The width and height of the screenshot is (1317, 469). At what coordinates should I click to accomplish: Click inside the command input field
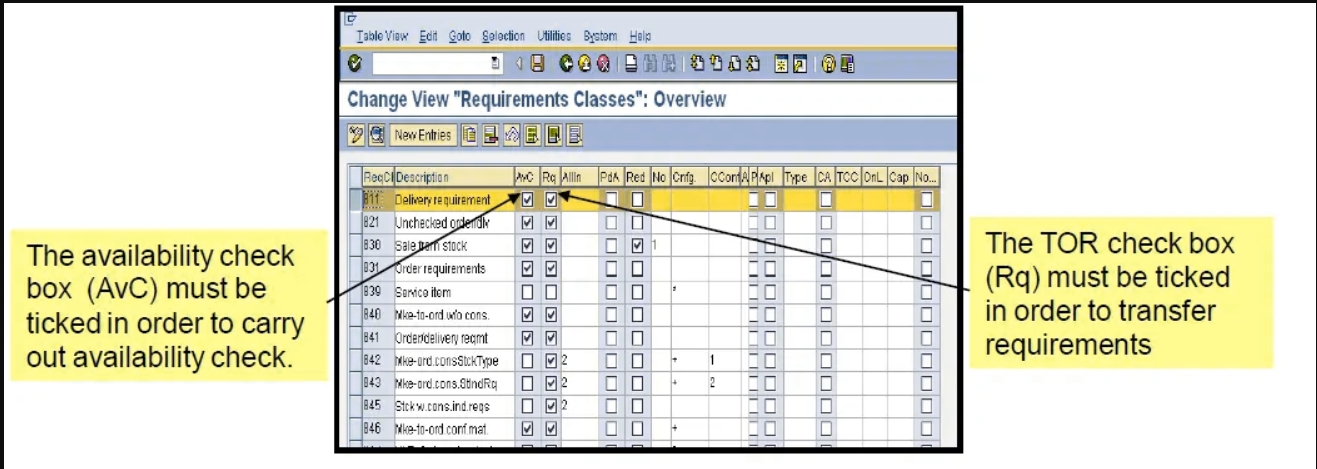pos(430,64)
